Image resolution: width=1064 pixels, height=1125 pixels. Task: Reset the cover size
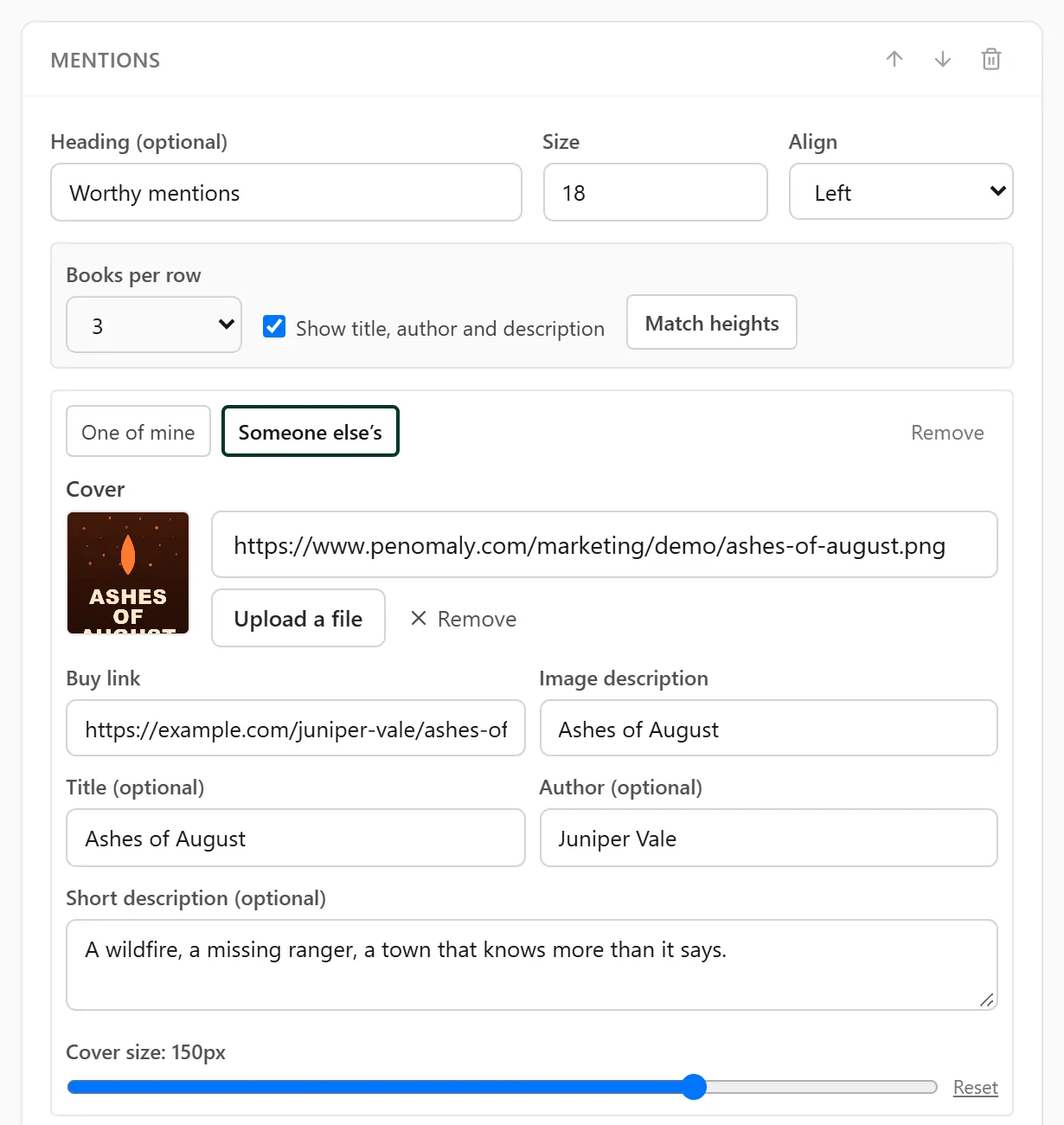tap(975, 1087)
